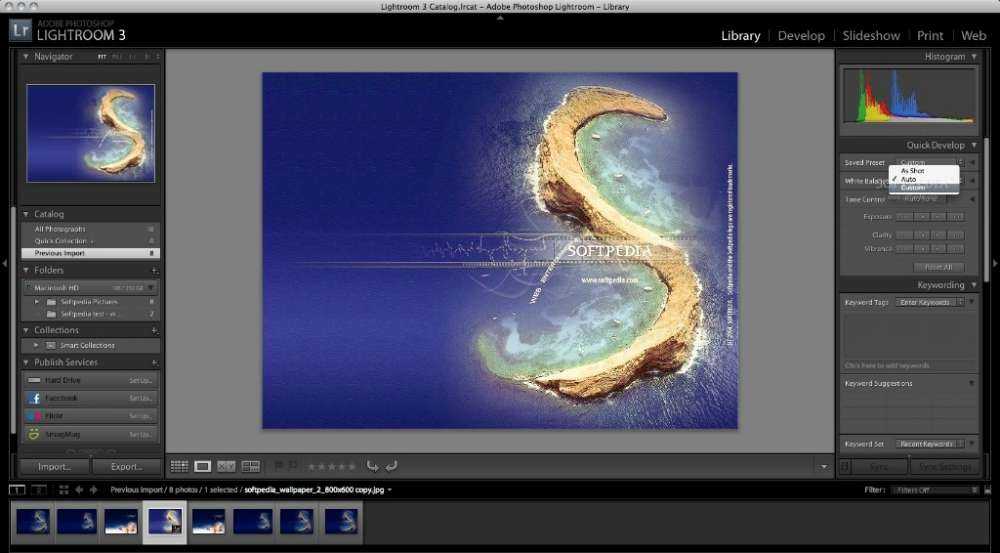Click the Flickr publish service icon
The height and width of the screenshot is (553, 1000).
pos(34,416)
